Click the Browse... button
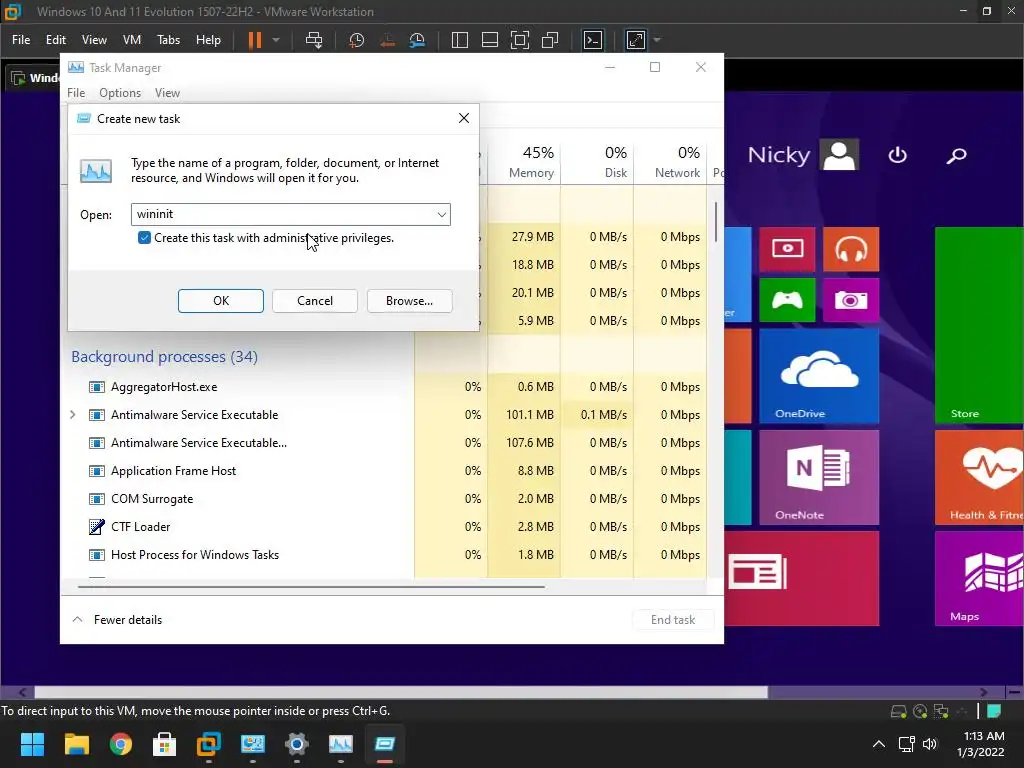 click(409, 301)
